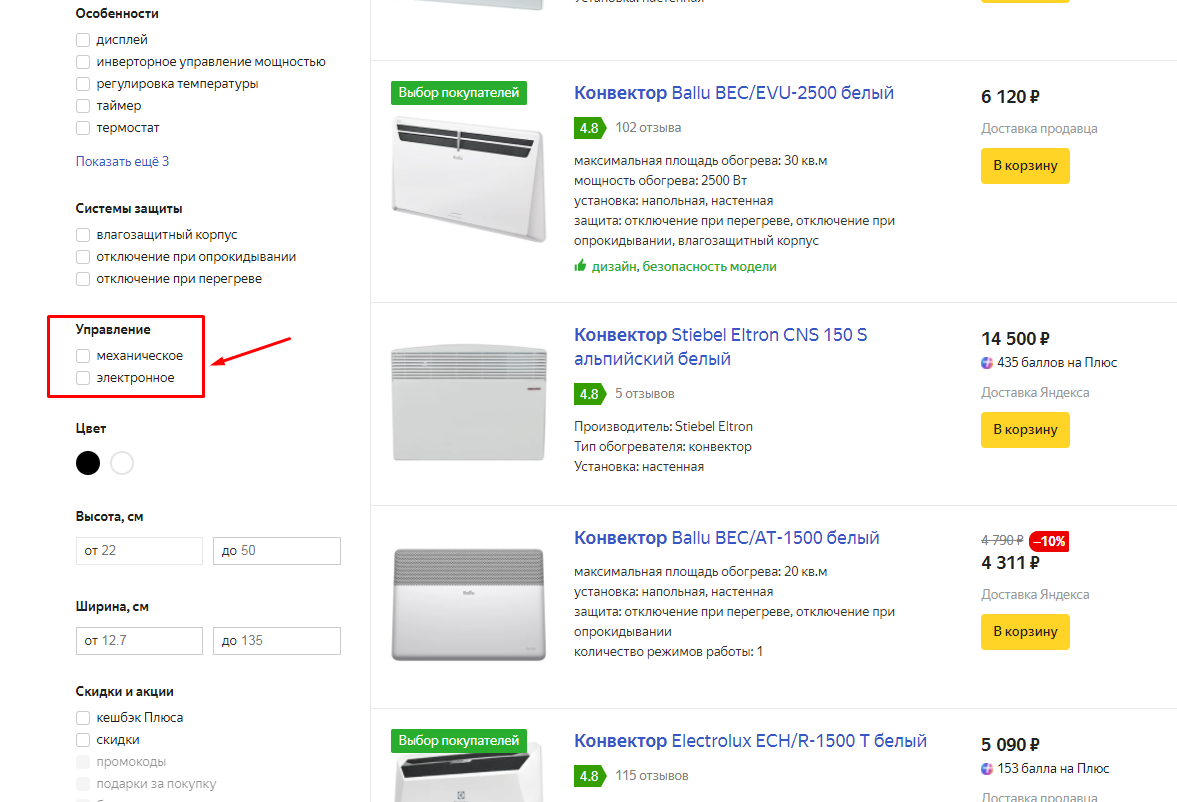Click the -10% discount badge
The image size is (1177, 802).
pos(1049,541)
